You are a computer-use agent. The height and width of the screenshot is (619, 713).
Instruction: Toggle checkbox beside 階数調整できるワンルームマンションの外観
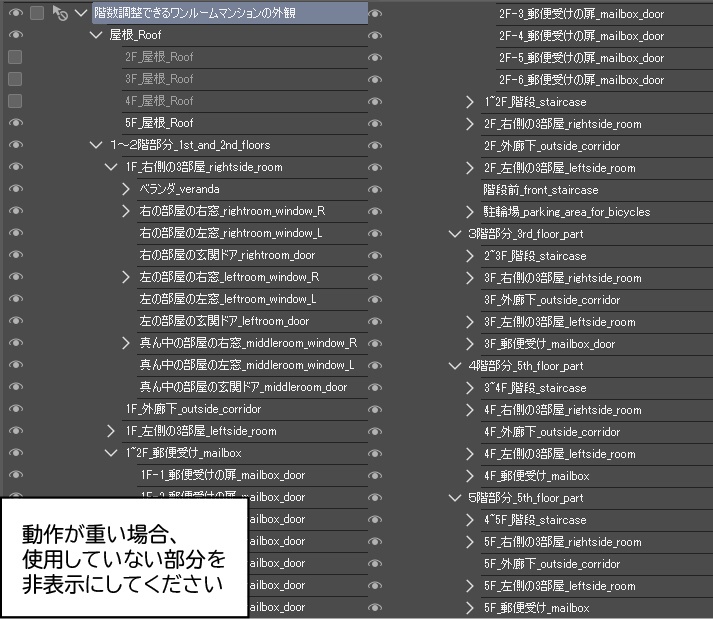pos(37,13)
